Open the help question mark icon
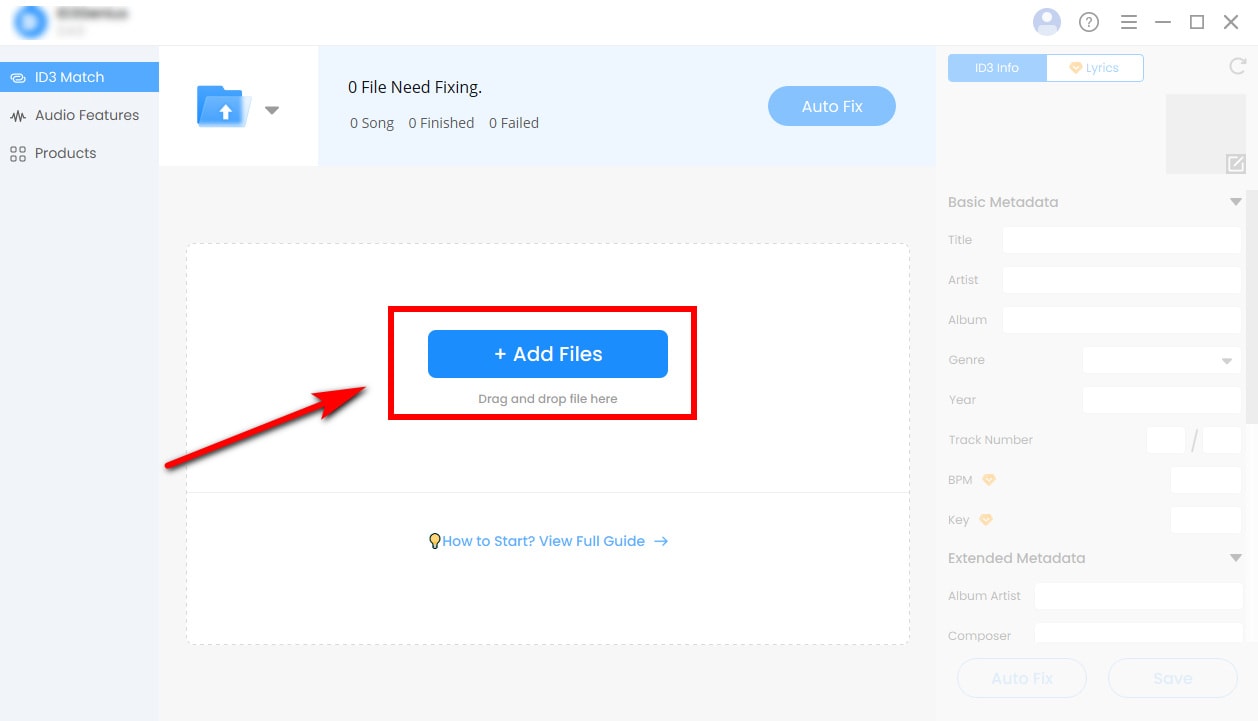The image size is (1258, 721). (1089, 22)
